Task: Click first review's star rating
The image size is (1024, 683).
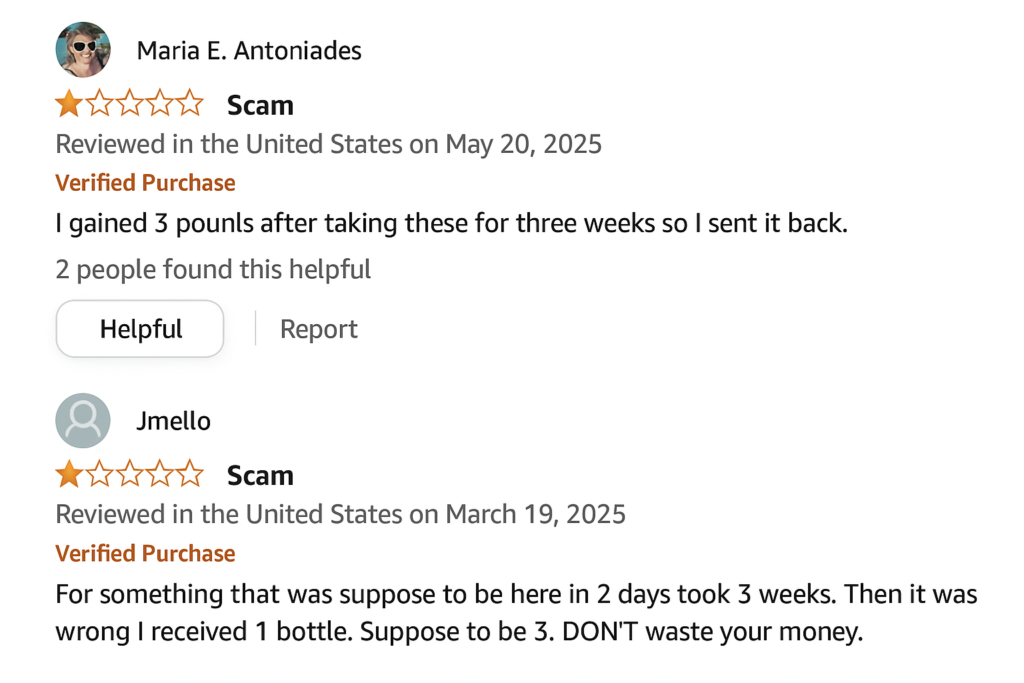Action: pyautogui.click(x=129, y=104)
